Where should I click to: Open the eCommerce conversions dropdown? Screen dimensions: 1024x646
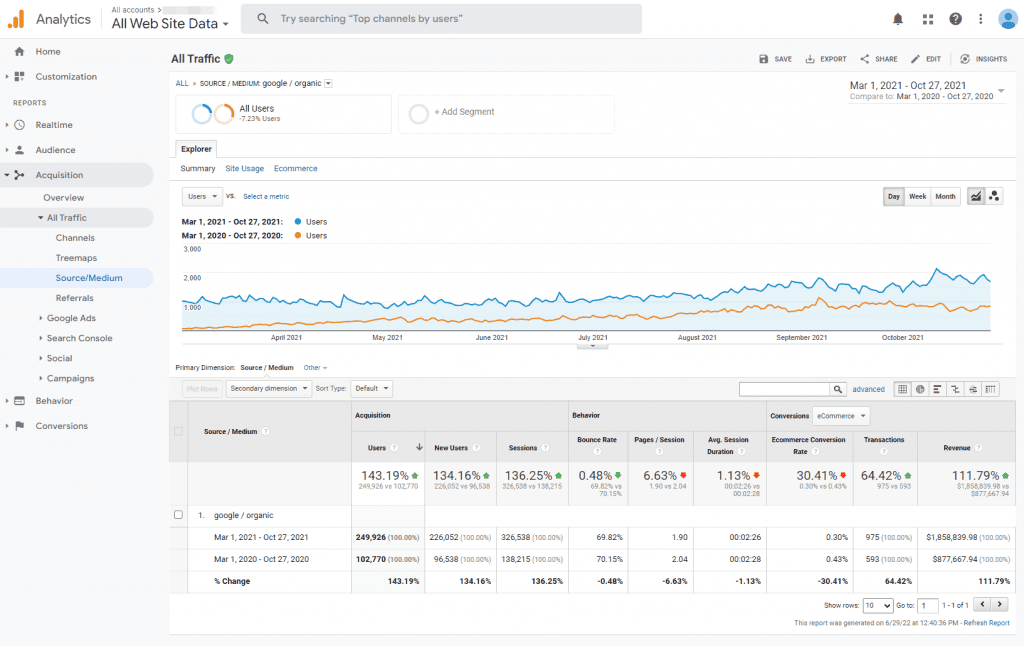pos(840,416)
